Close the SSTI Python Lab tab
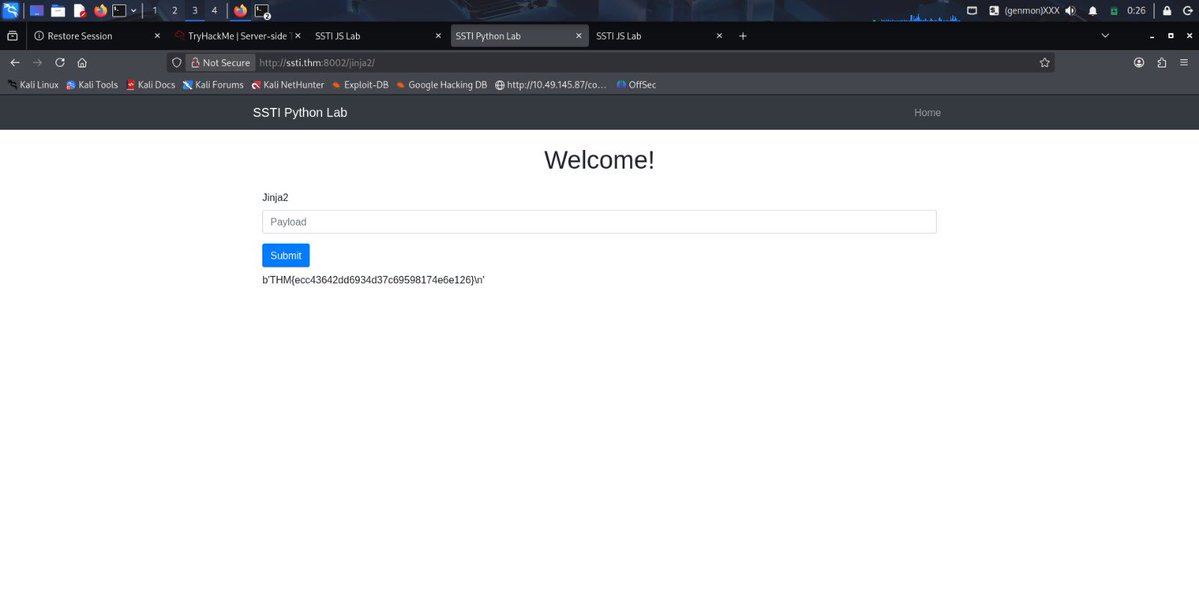The width and height of the screenshot is (1199, 590). (579, 36)
